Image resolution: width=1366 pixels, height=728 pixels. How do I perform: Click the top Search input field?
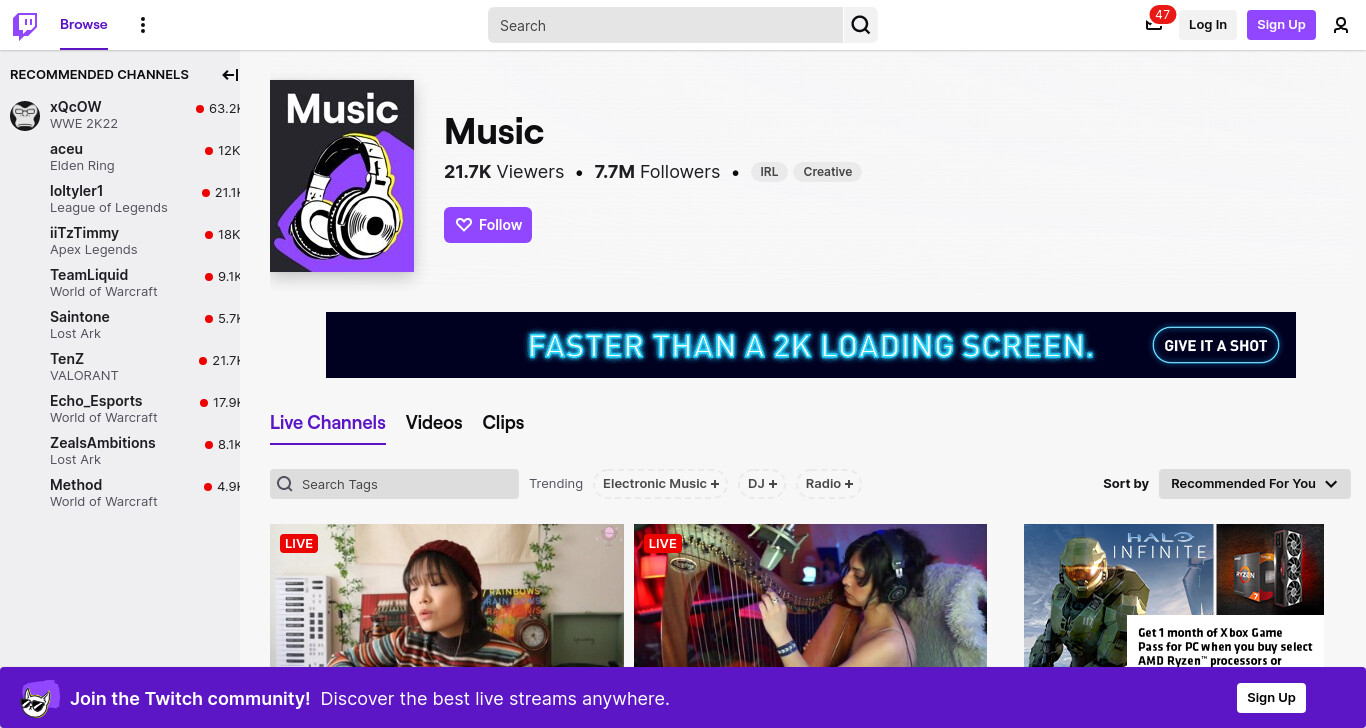point(665,25)
